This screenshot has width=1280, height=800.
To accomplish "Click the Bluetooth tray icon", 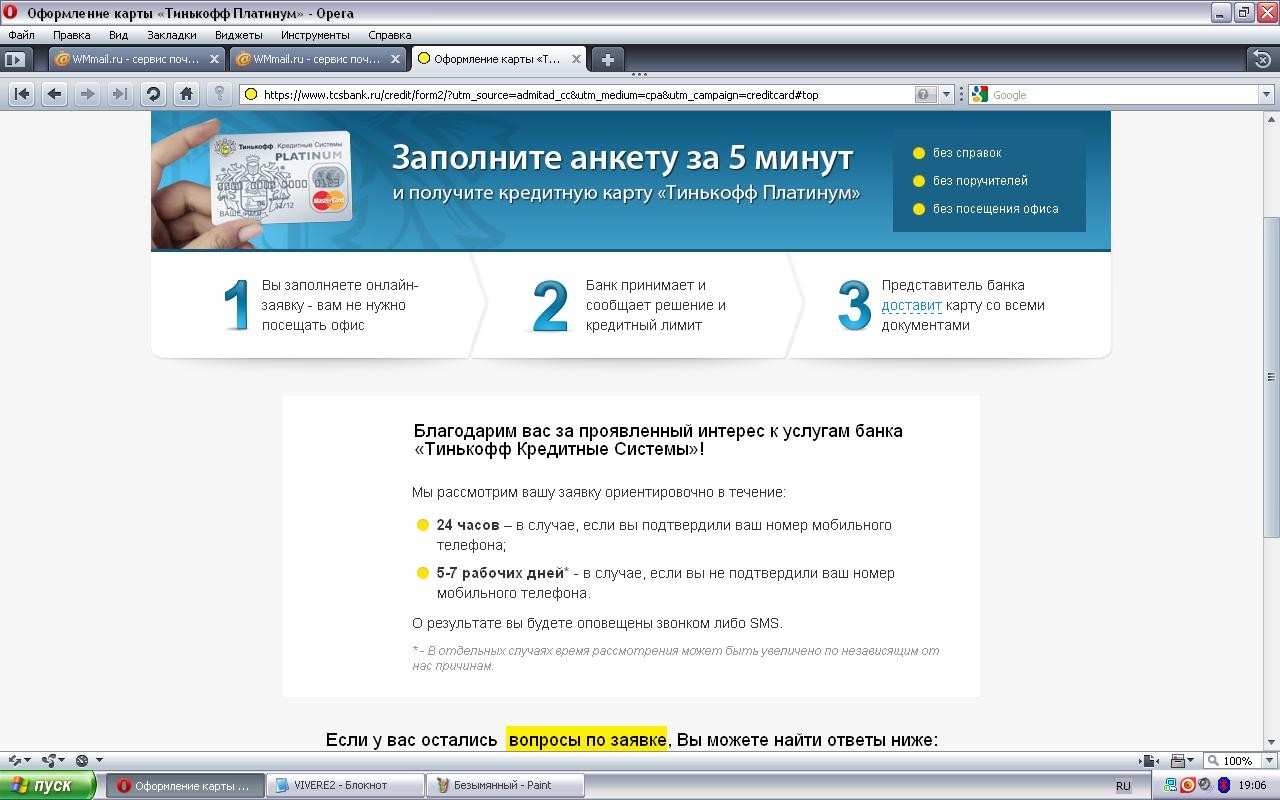I will 1224,786.
